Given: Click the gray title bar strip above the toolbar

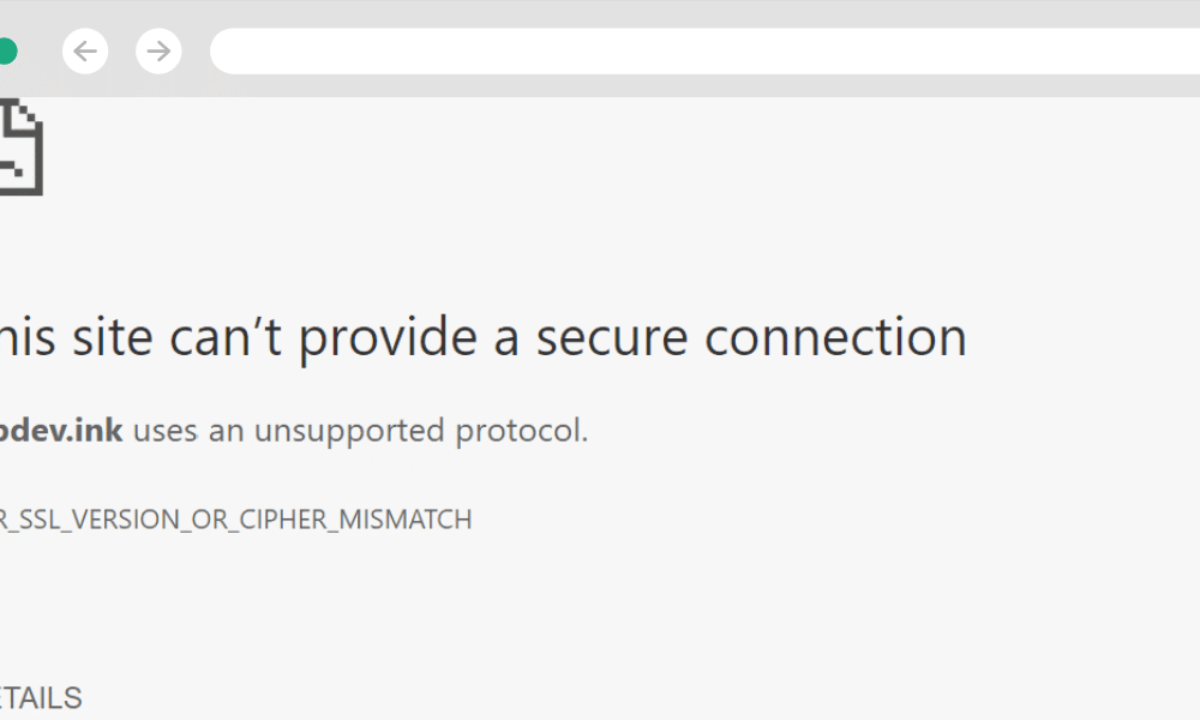Looking at the screenshot, I should 600,12.
